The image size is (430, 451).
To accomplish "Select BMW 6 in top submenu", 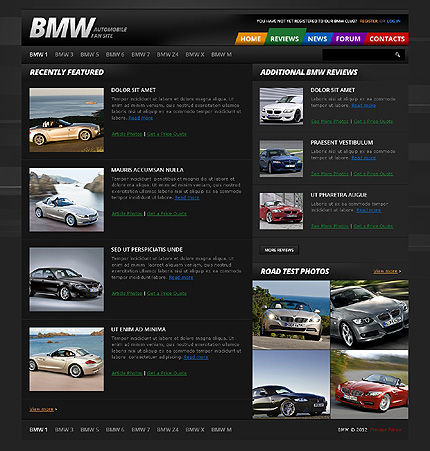I will tap(115, 54).
